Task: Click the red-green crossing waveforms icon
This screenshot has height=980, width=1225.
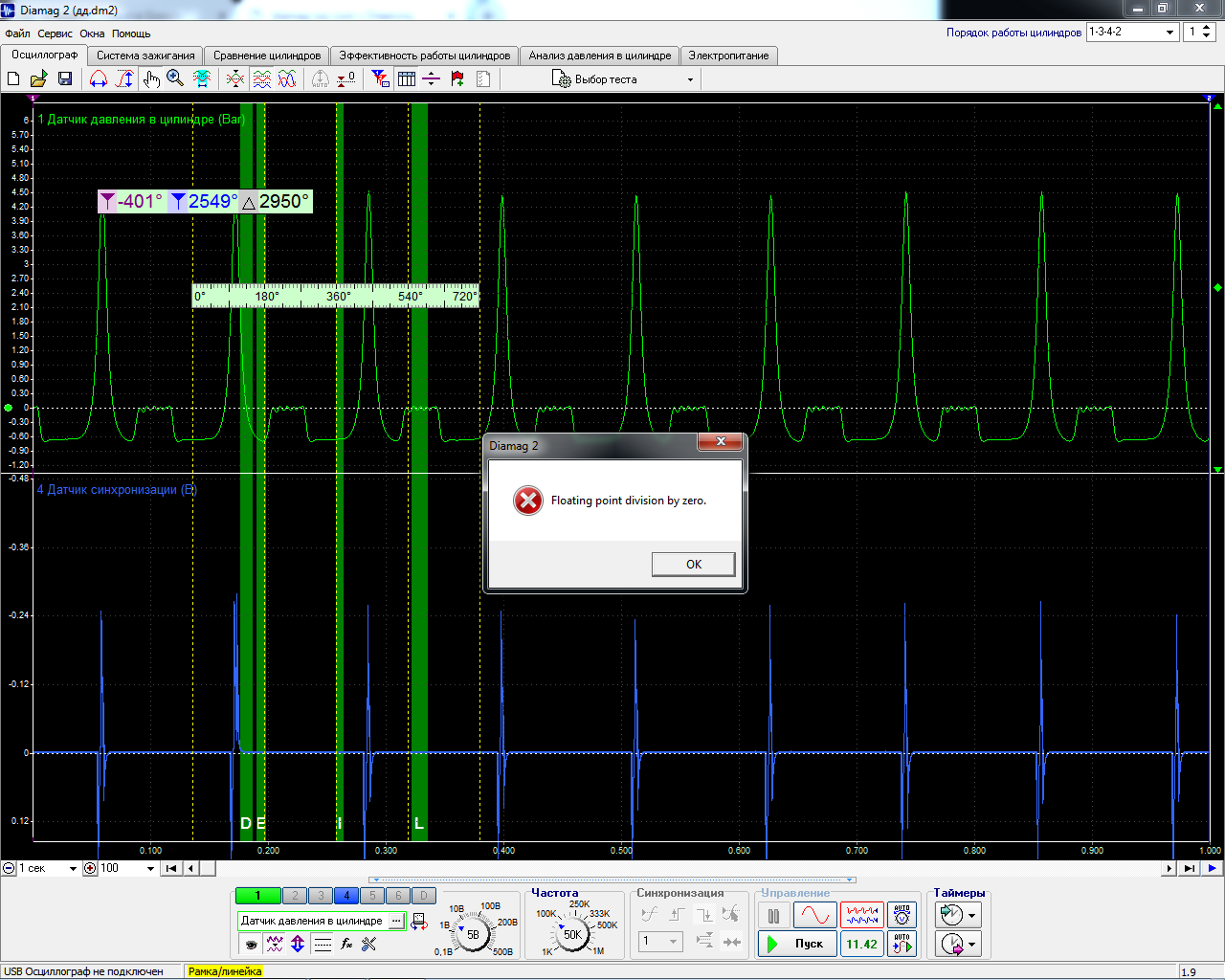Action: point(235,78)
